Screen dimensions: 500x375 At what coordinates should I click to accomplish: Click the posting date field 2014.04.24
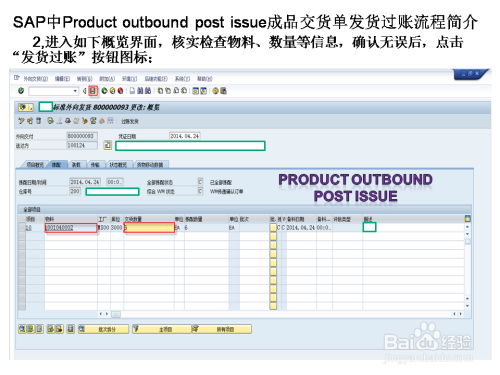[x=184, y=136]
